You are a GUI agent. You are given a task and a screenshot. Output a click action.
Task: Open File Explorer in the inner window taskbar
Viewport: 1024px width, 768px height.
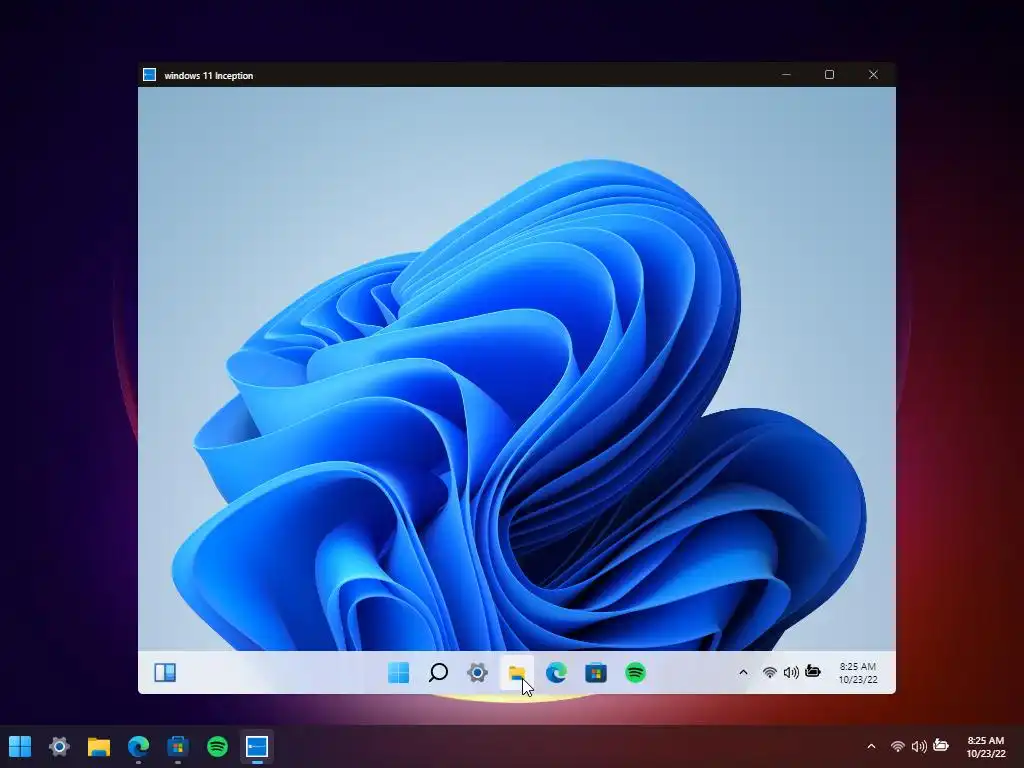click(517, 673)
